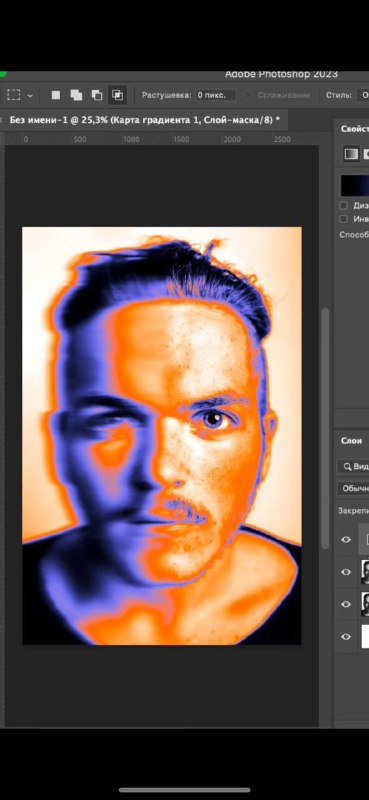The height and width of the screenshot is (800, 369).
Task: Choose the New selection mode icon
Action: [56, 95]
